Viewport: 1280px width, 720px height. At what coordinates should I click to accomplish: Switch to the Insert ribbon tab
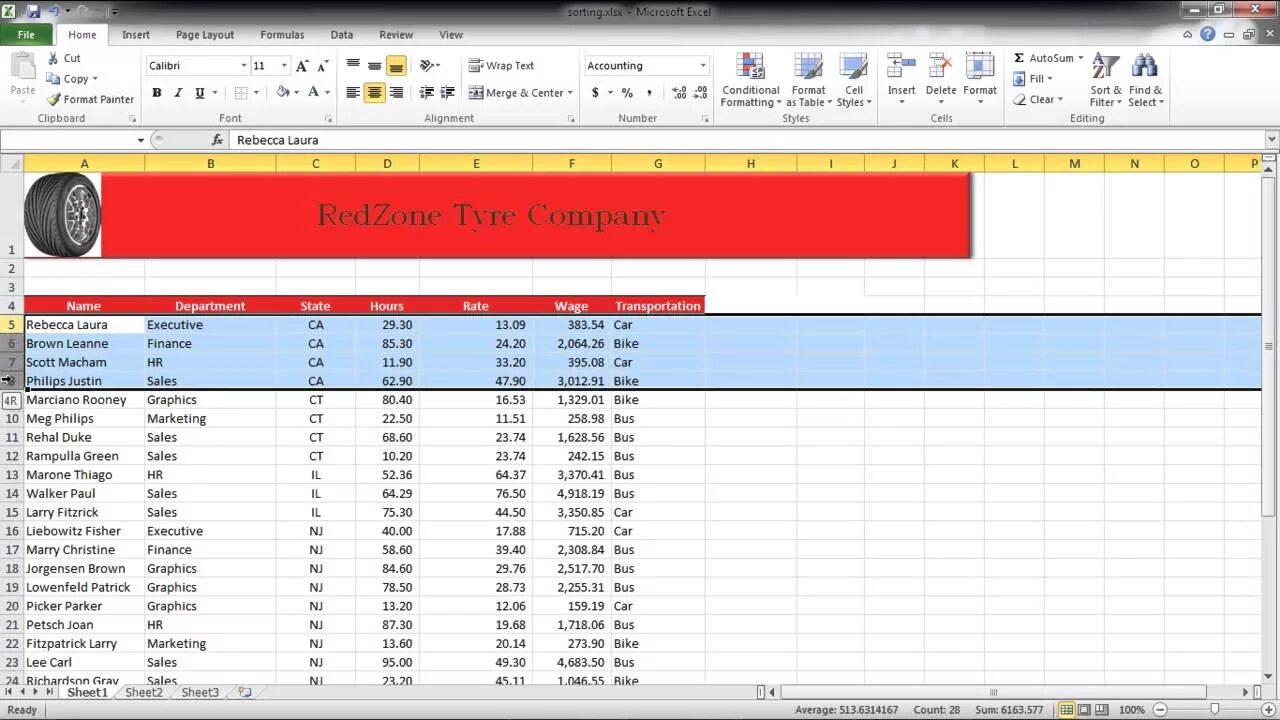tap(136, 35)
